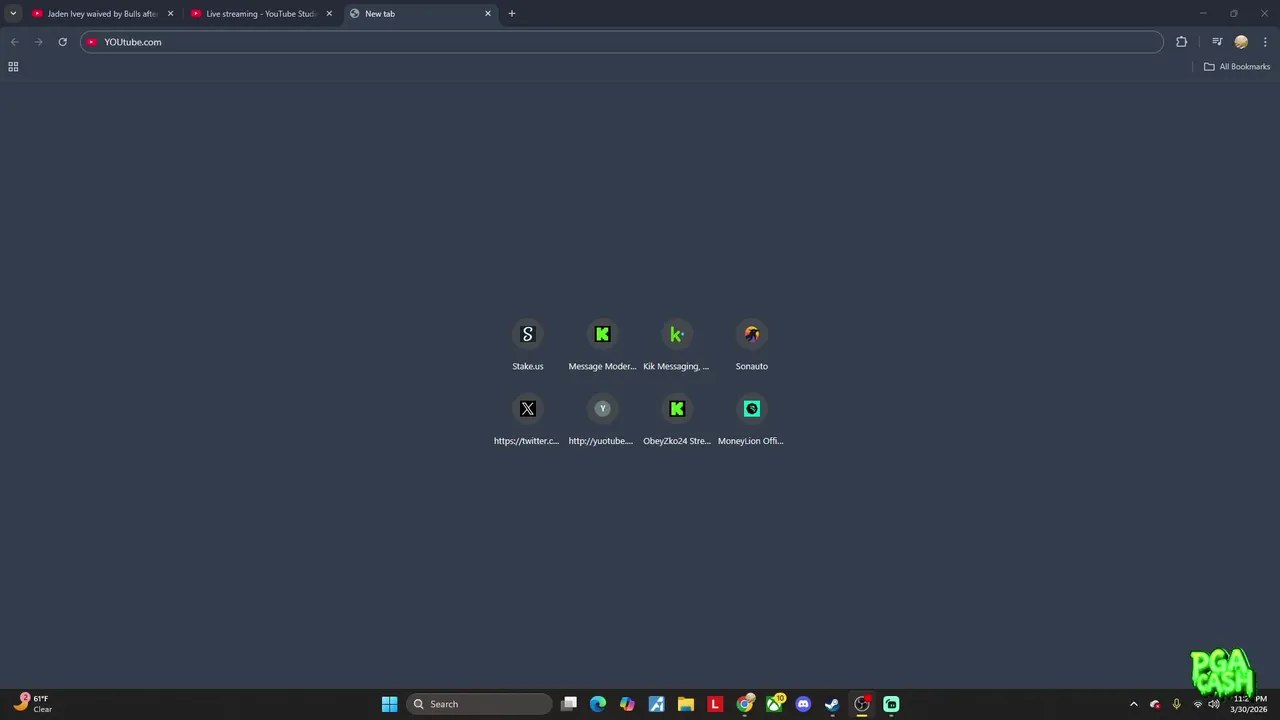Open the Chrome profile avatar
The width and height of the screenshot is (1280, 720).
click(x=1241, y=42)
